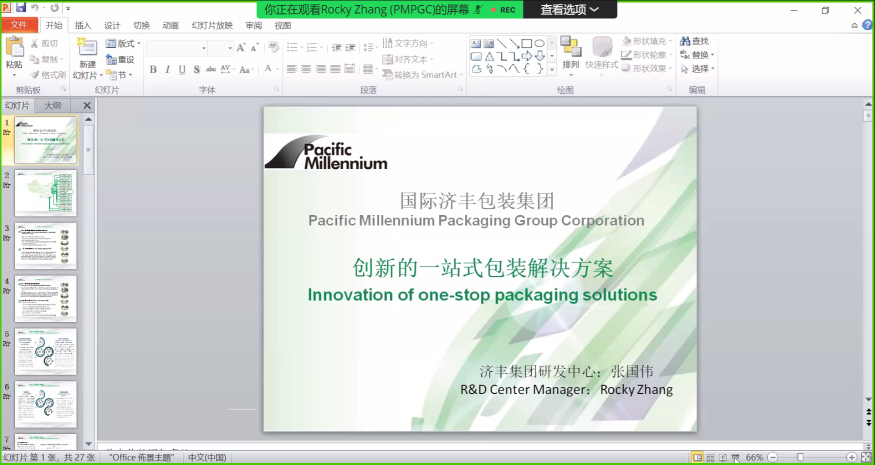Viewport: 875px width, 465px height.
Task: Switch to Reading view icon
Action: [x=723, y=458]
